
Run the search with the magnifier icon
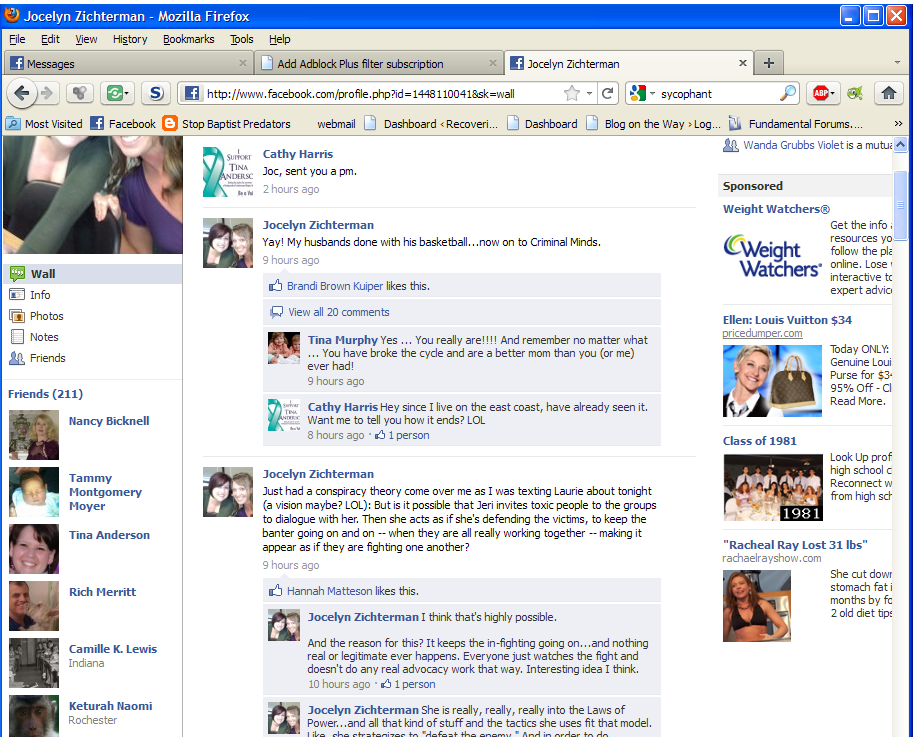787,93
